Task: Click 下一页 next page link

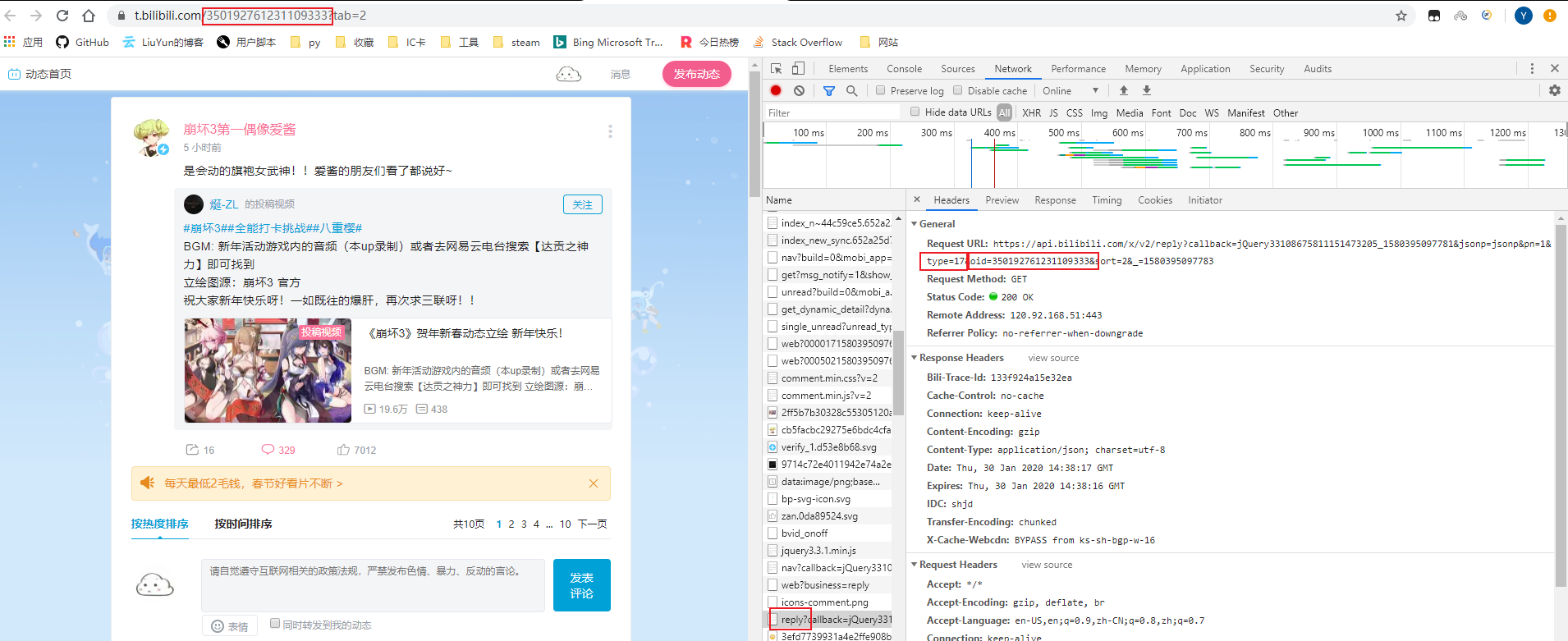Action: [593, 524]
